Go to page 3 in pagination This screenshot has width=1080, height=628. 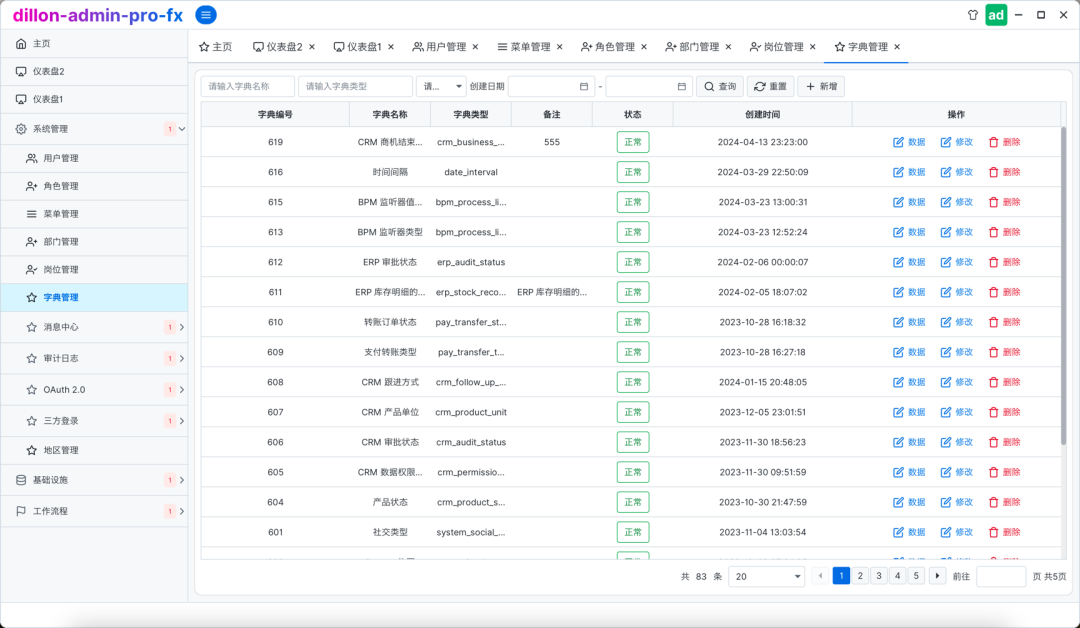point(879,576)
